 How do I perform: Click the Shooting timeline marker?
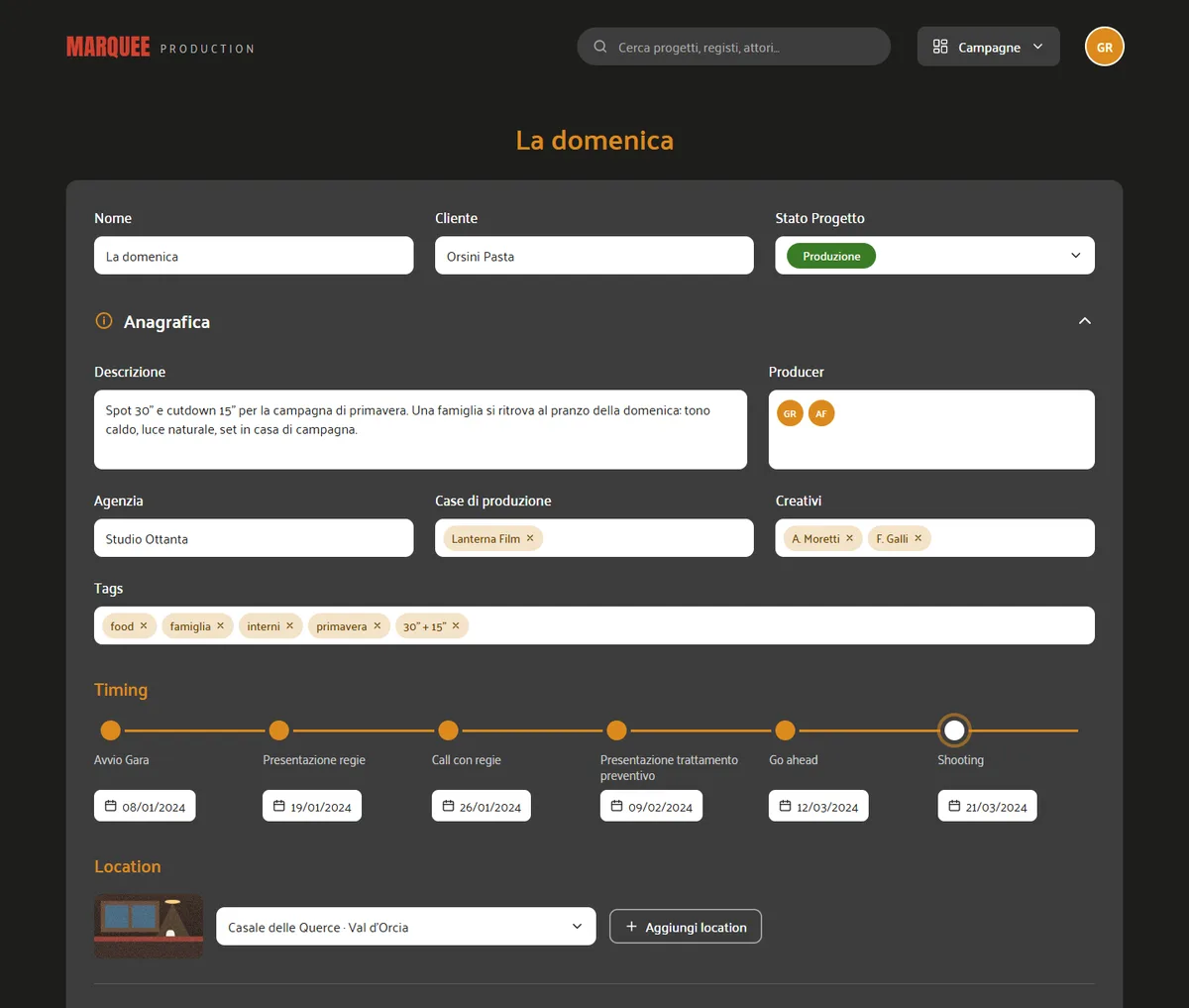(954, 730)
